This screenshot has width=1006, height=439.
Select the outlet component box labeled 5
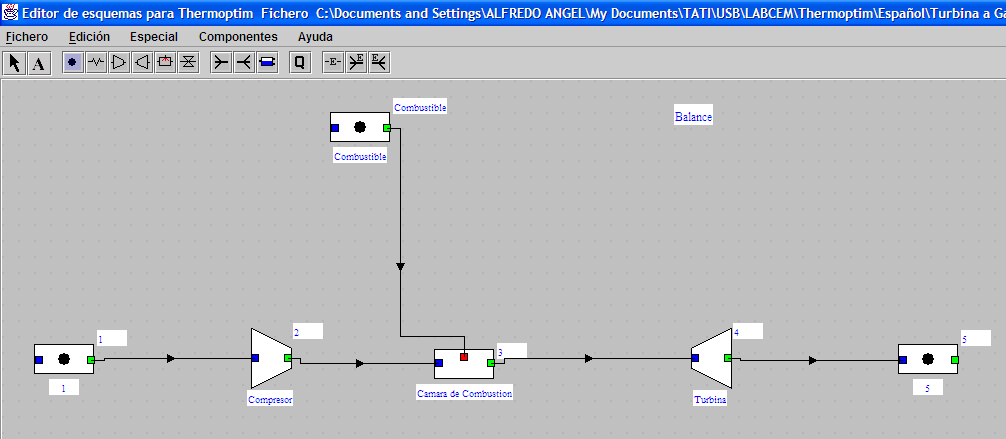[x=928, y=359]
